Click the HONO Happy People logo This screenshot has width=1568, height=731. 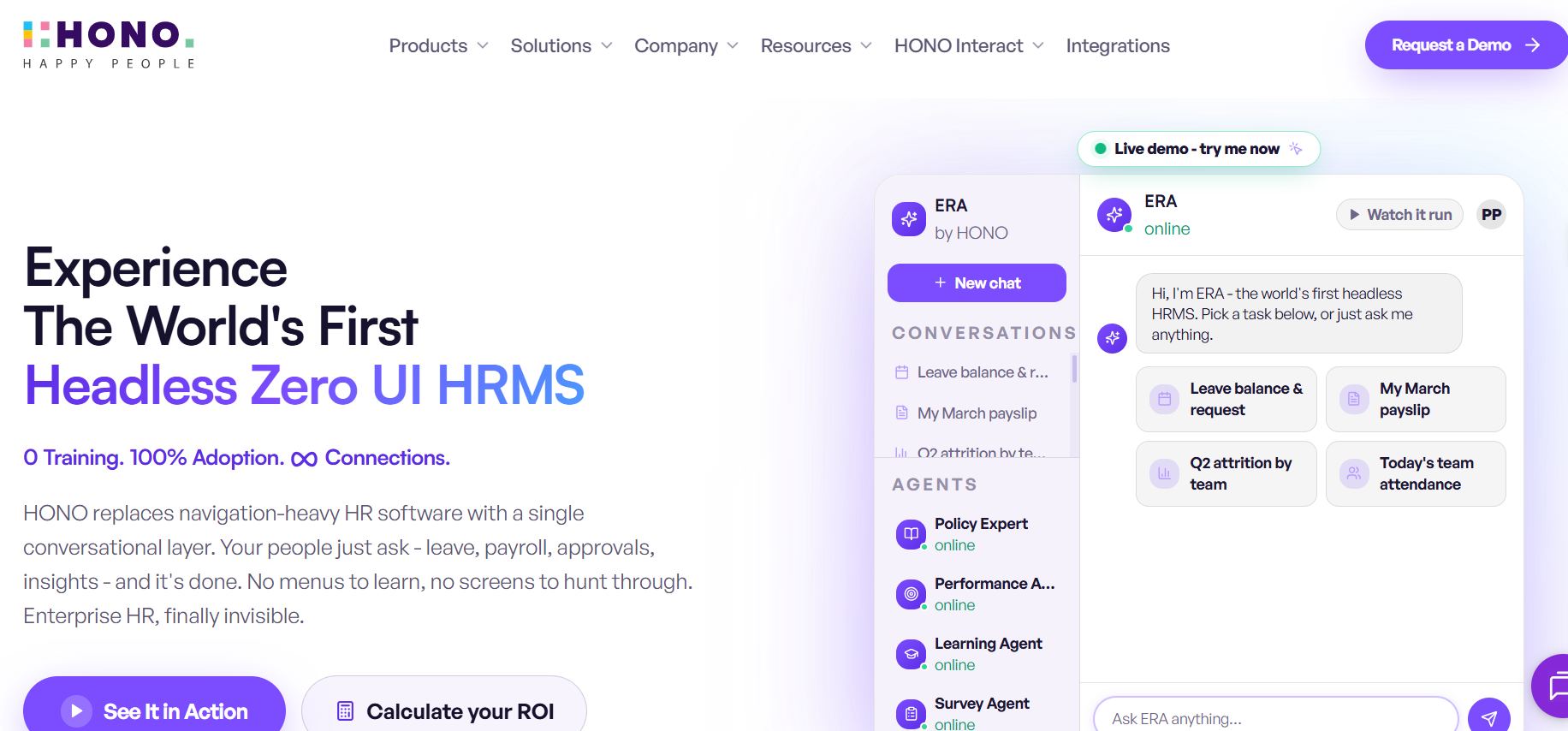click(x=109, y=45)
